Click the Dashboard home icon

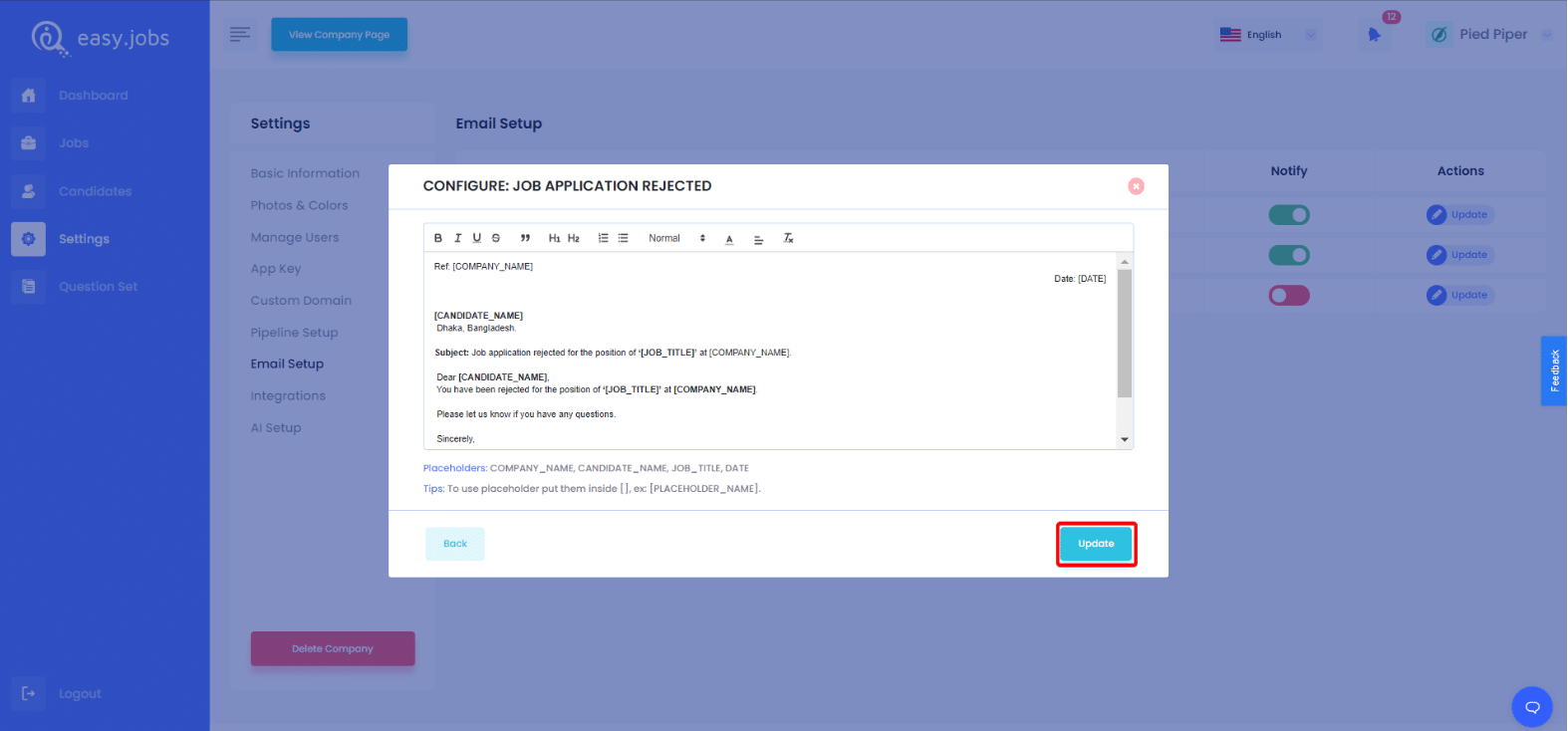(x=28, y=96)
